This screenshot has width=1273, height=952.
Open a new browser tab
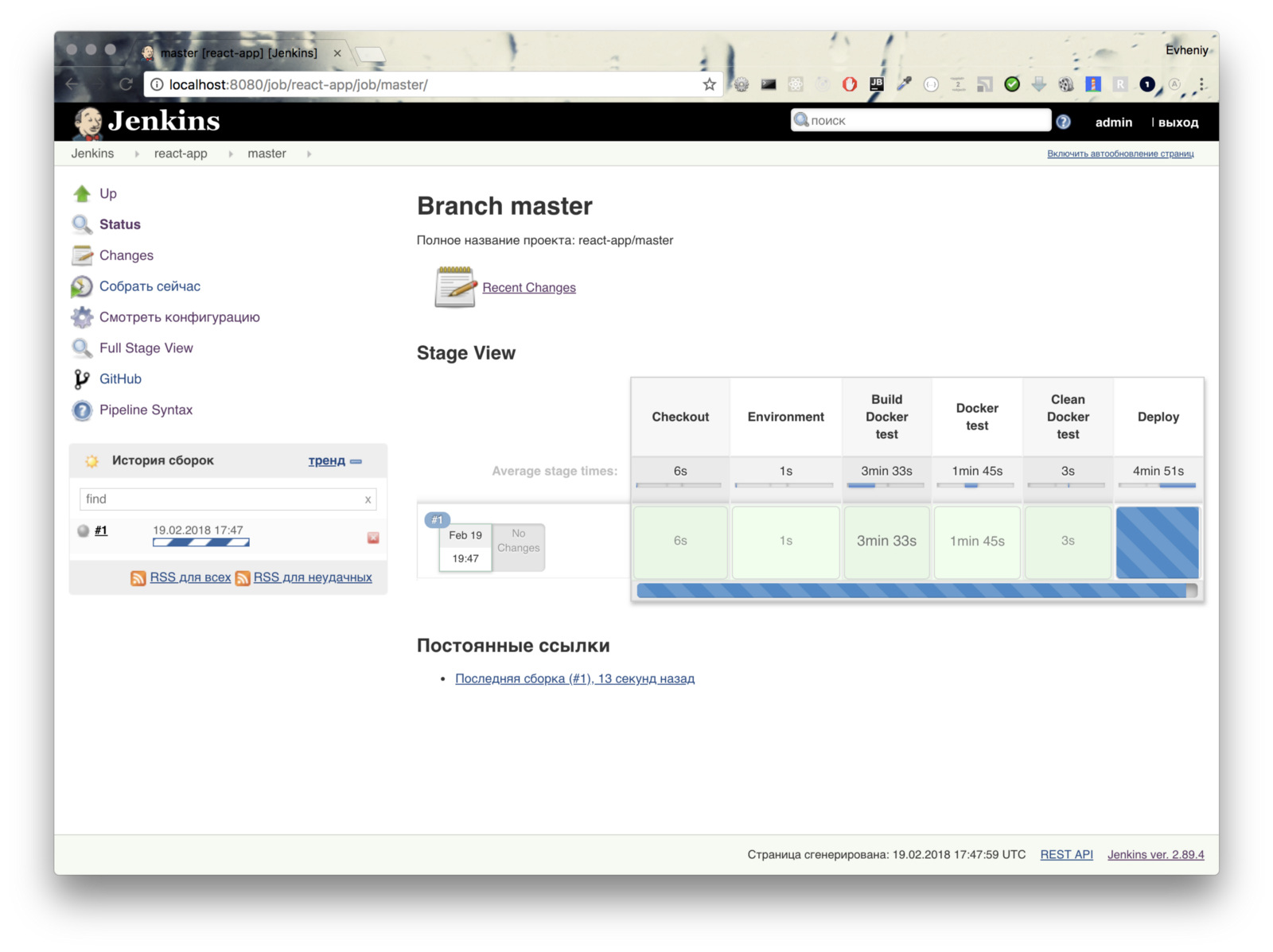tap(370, 54)
